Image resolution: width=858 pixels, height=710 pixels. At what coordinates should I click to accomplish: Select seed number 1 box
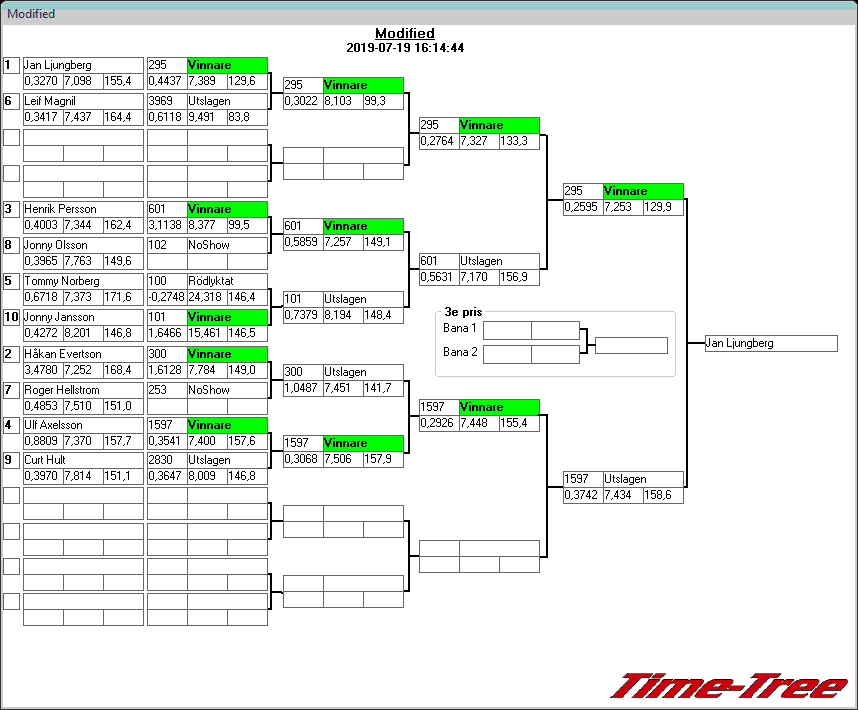coord(11,65)
